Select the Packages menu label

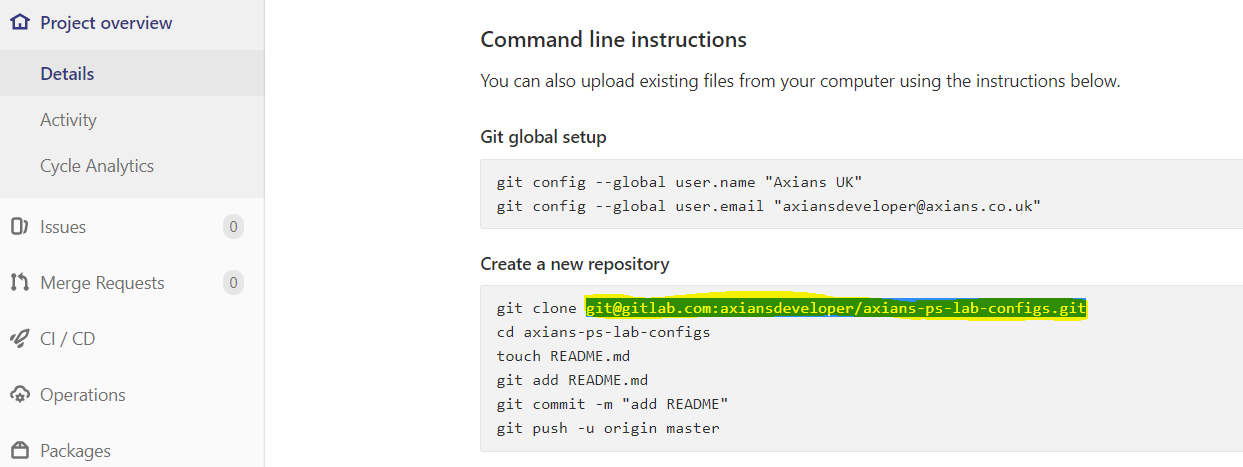pyautogui.click(x=75, y=451)
